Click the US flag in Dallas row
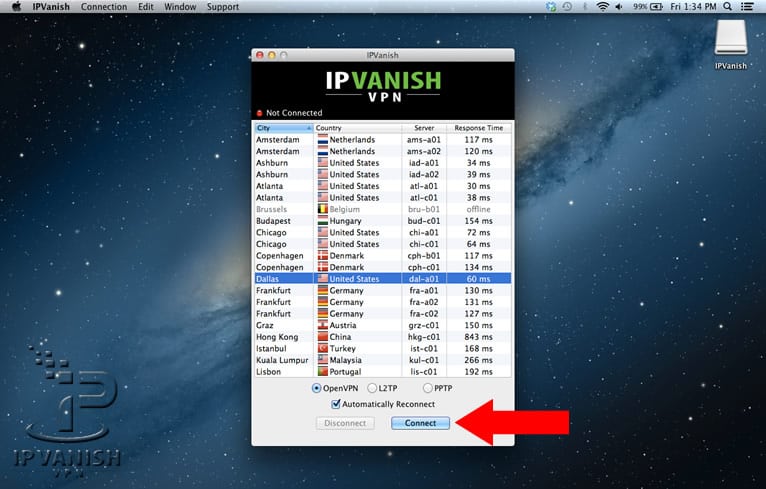The height and width of the screenshot is (489, 766). [322, 279]
